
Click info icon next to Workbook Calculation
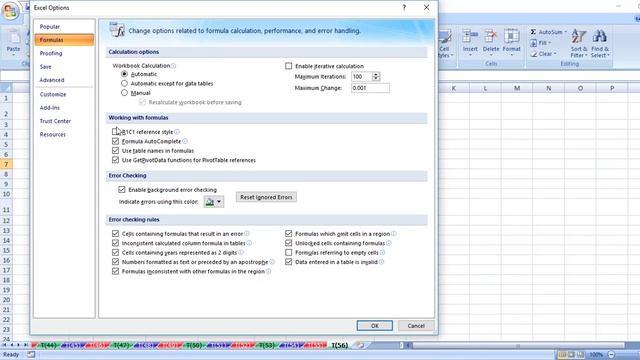(x=173, y=66)
